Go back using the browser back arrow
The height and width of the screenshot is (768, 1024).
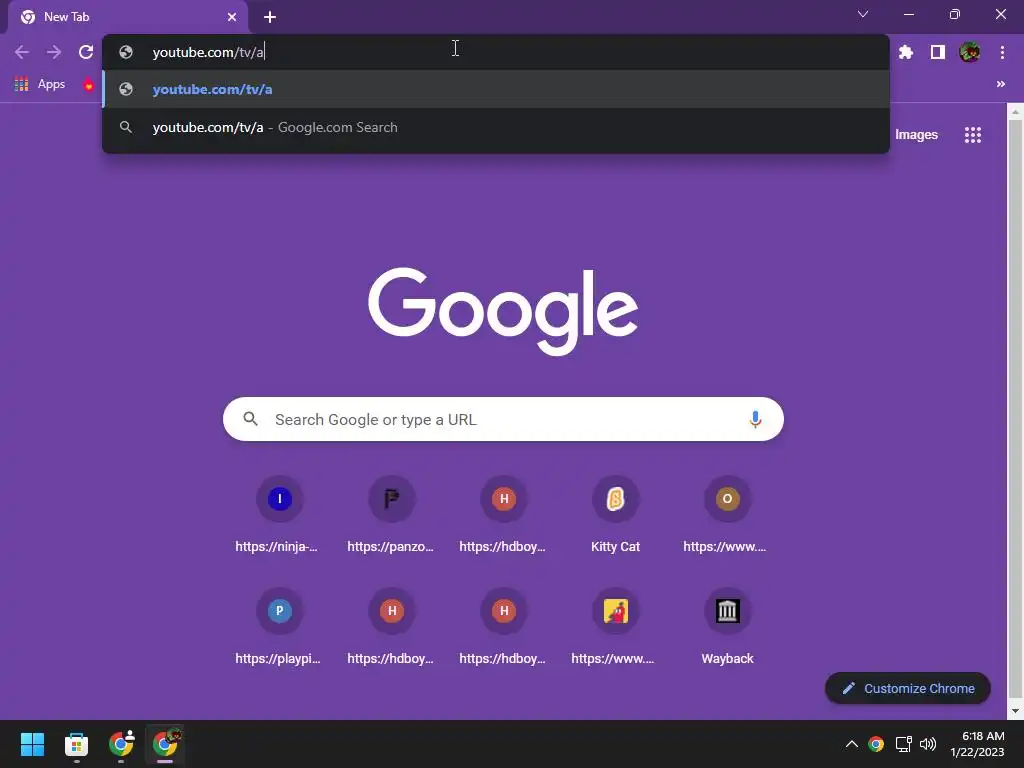click(22, 52)
